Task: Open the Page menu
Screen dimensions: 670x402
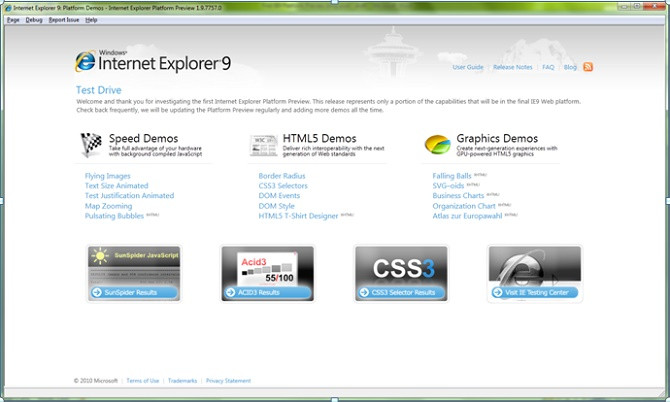Action: click(13, 20)
